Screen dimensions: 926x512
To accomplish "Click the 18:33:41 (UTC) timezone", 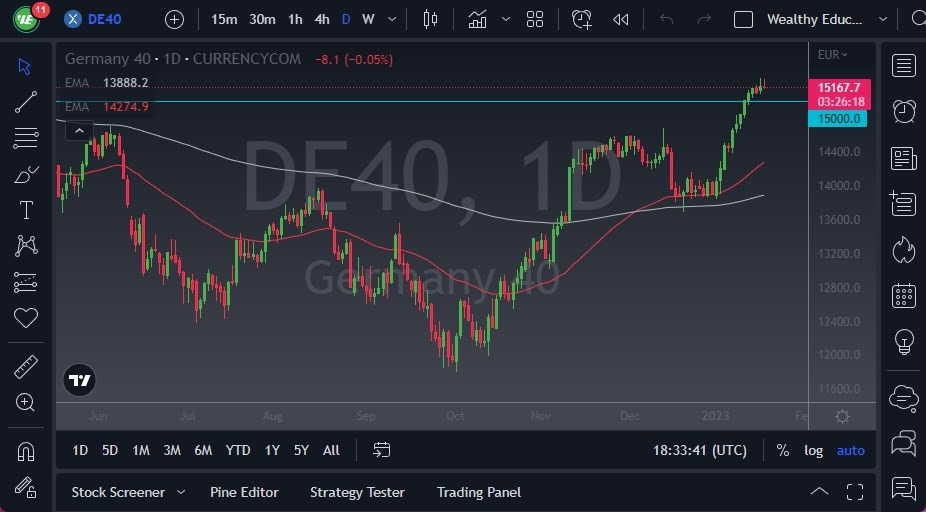I will click(x=700, y=451).
